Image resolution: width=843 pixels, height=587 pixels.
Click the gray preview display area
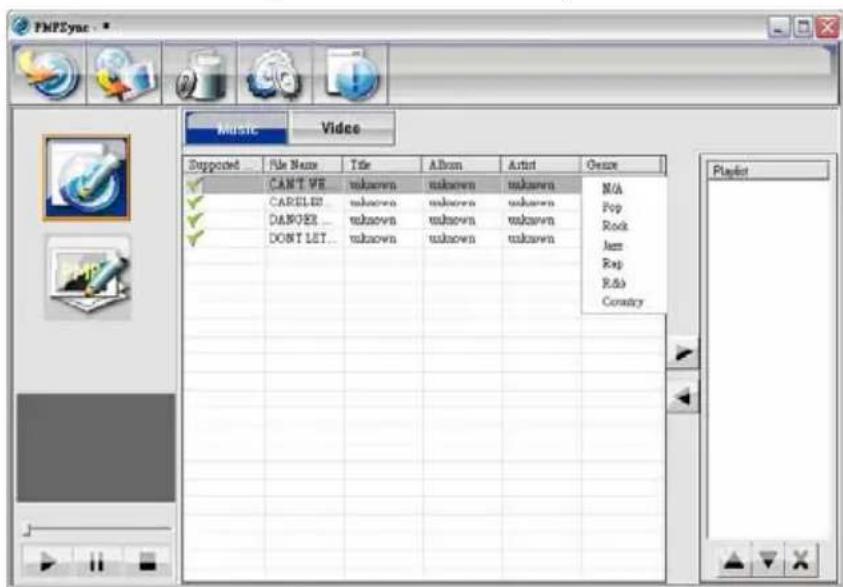point(96,447)
